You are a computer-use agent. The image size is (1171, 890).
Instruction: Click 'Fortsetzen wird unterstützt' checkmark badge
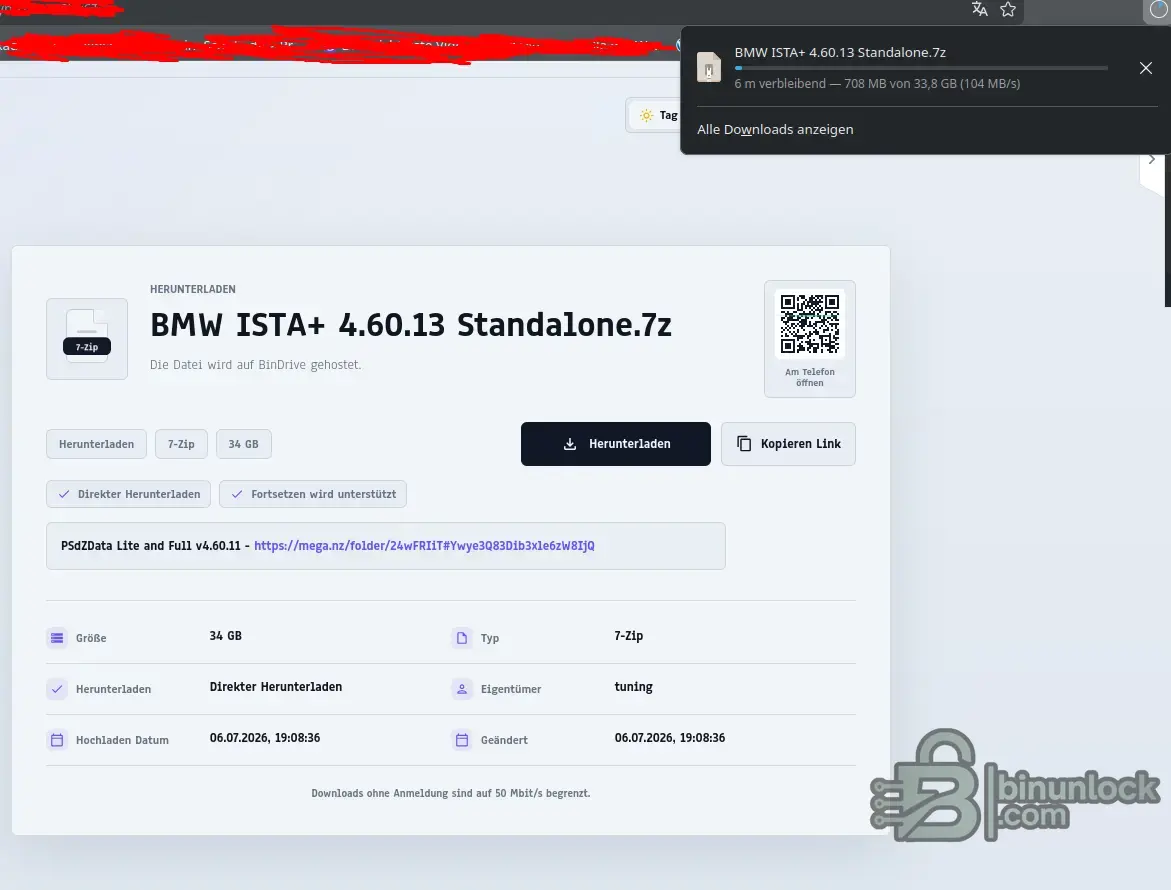(x=313, y=494)
